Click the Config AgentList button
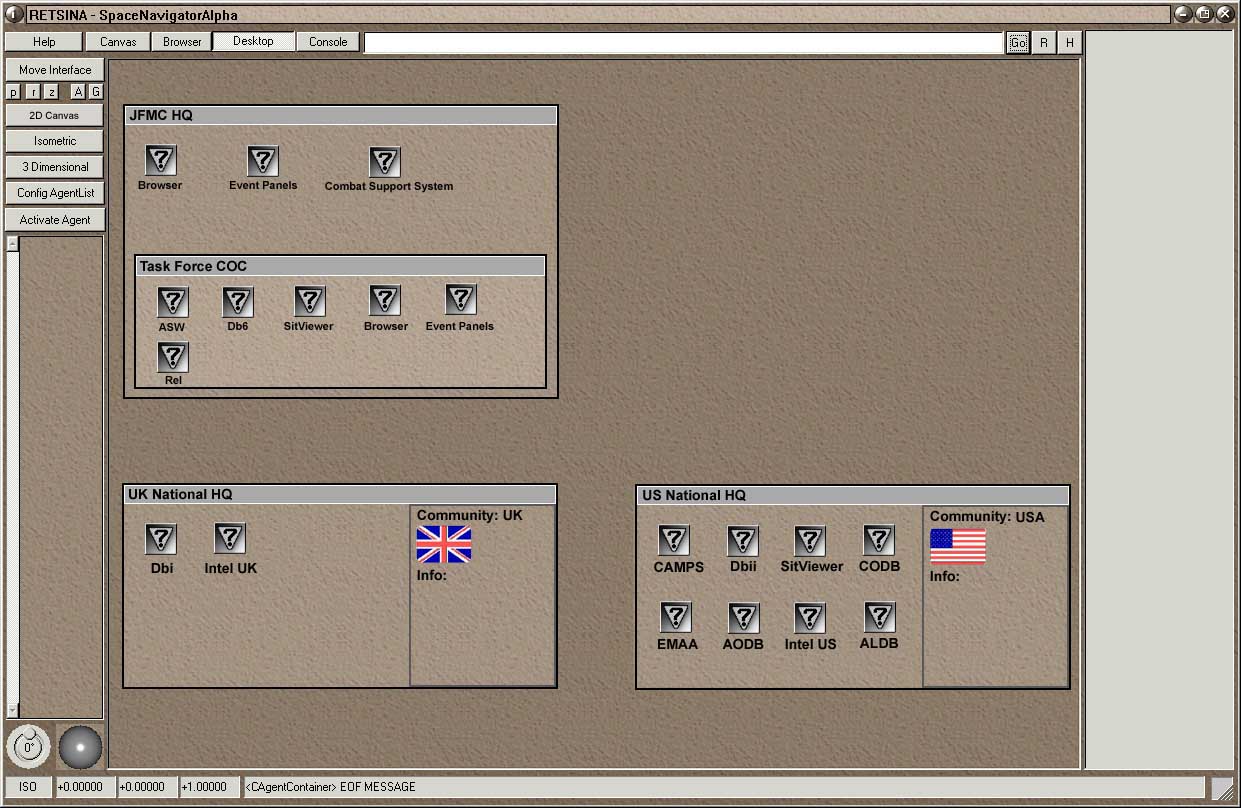Viewport: 1241px width, 808px height. [55, 193]
